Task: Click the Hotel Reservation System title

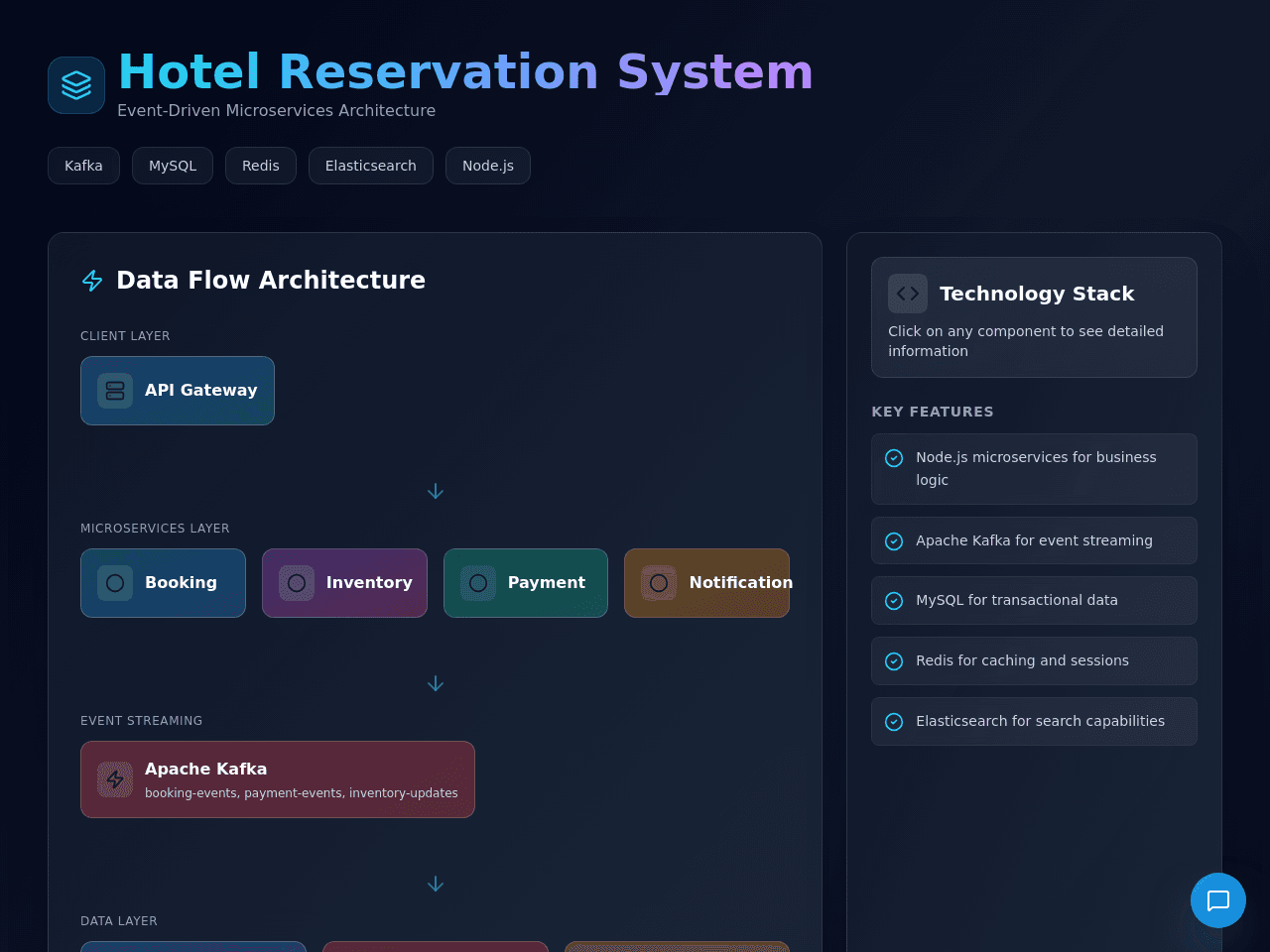Action: click(465, 72)
